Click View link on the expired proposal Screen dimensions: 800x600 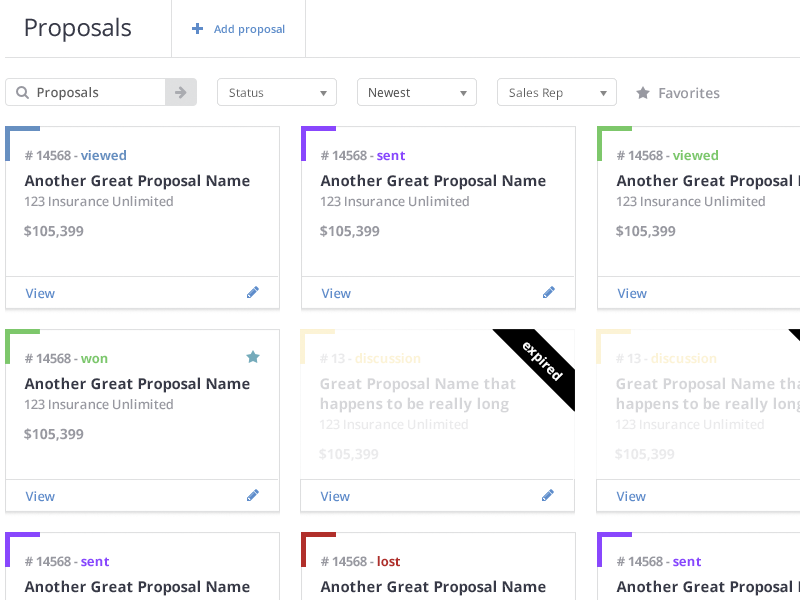[x=335, y=496]
